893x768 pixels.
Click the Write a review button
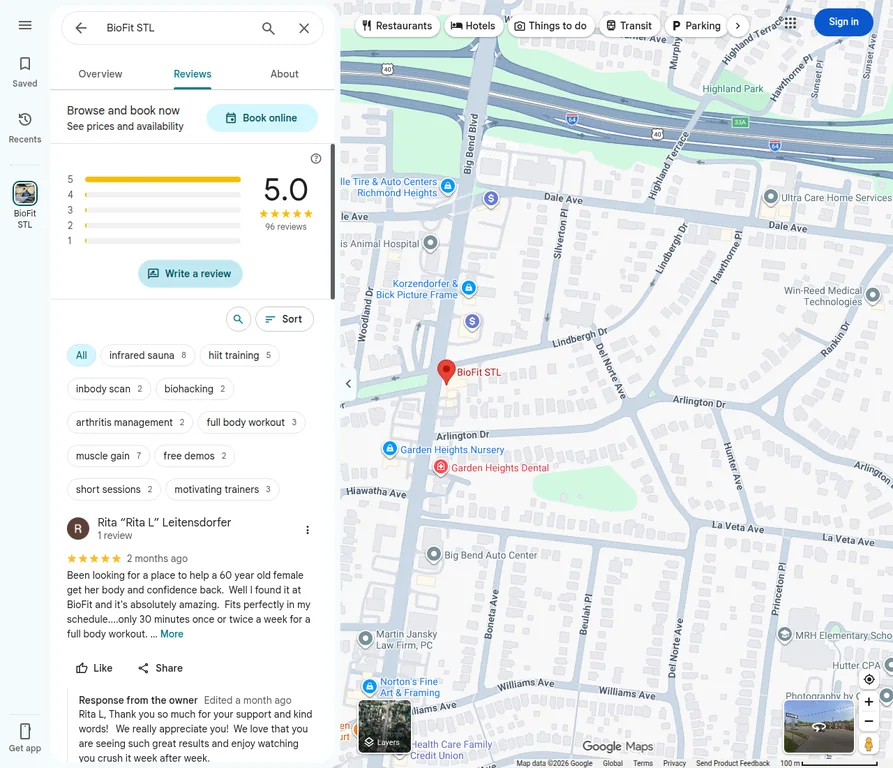(x=190, y=274)
